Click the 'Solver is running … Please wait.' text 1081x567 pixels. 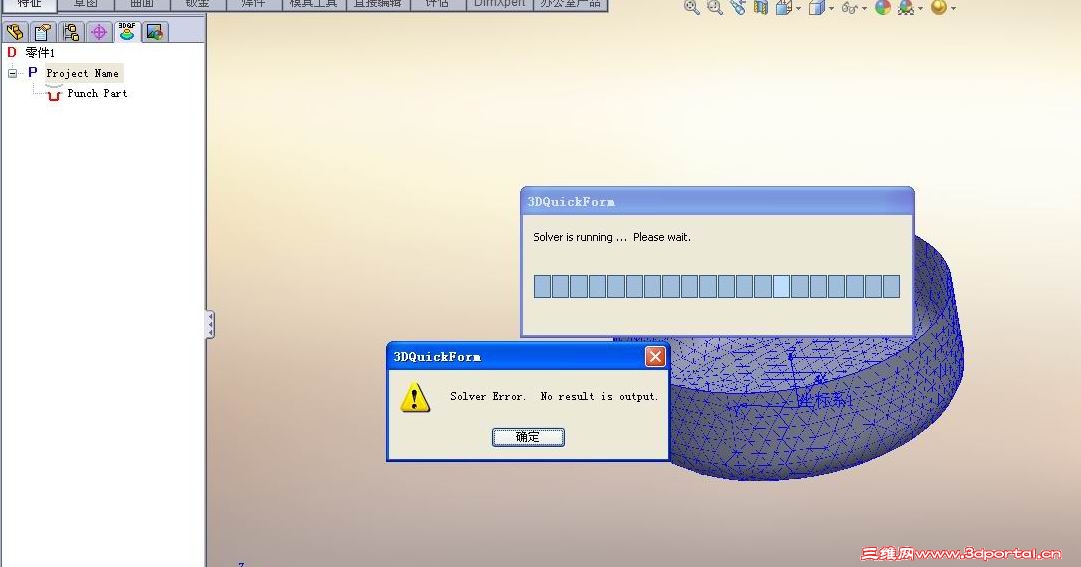pos(612,237)
